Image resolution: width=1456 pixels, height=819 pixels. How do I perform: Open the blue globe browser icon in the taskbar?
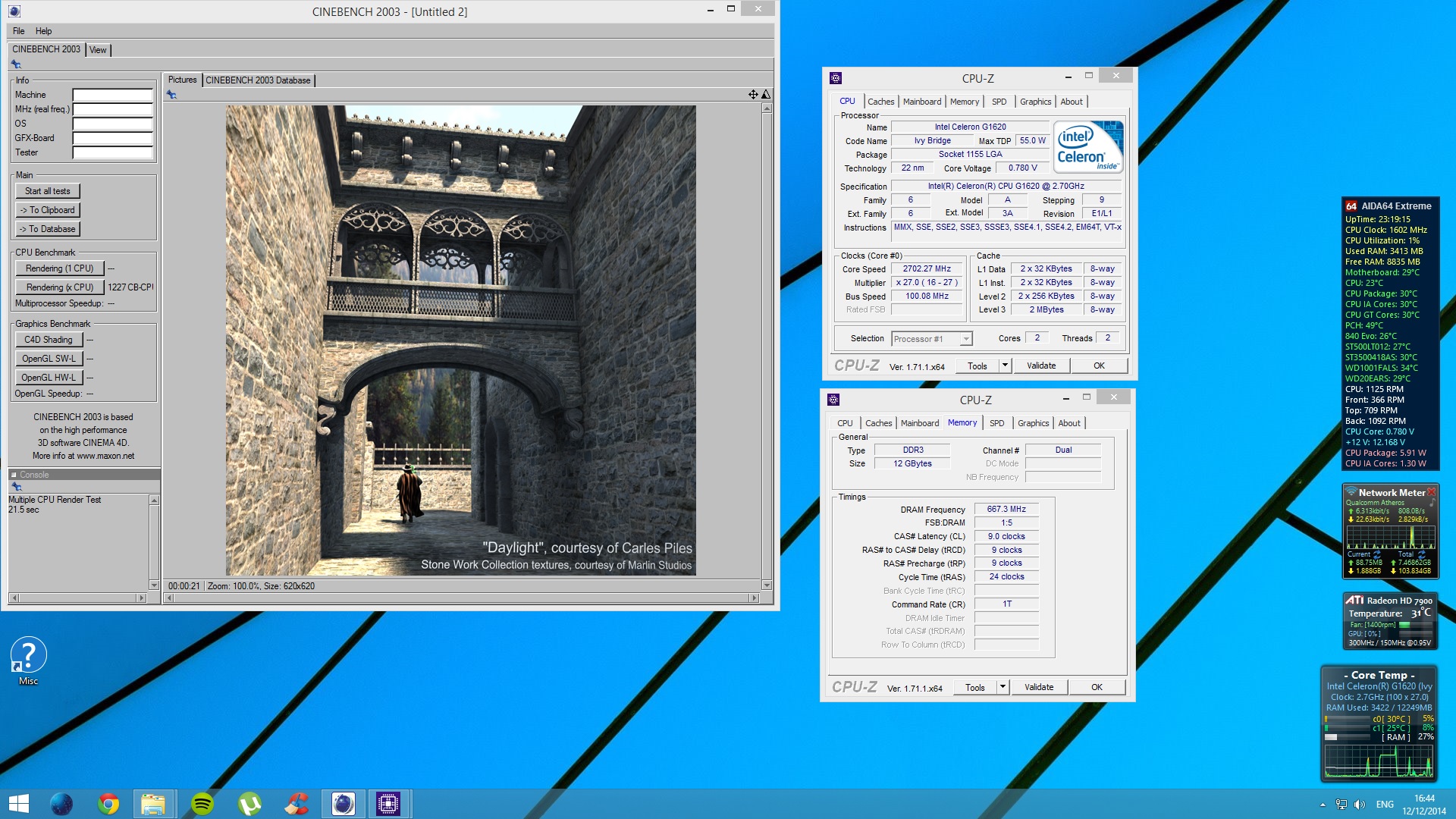[x=61, y=804]
